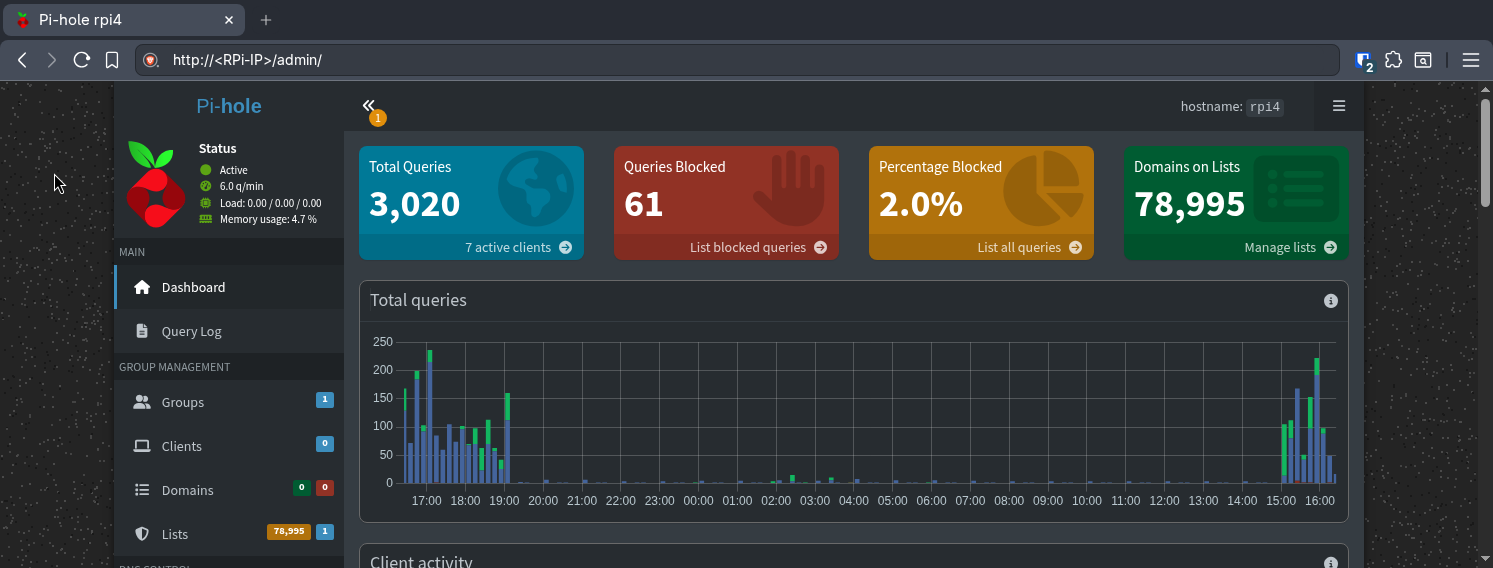Image resolution: width=1493 pixels, height=568 pixels.
Task: Bookmark this page using the bookmark icon
Action: pos(112,60)
